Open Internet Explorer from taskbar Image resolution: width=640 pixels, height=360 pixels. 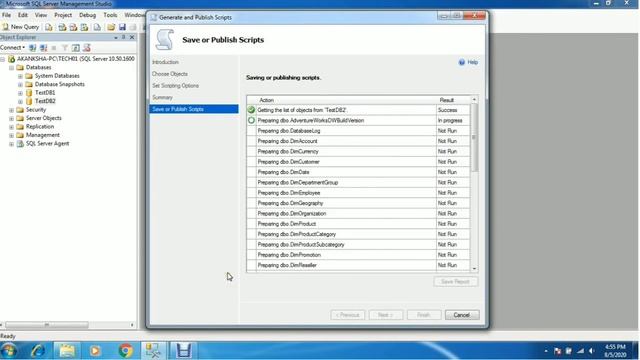[x=38, y=351]
